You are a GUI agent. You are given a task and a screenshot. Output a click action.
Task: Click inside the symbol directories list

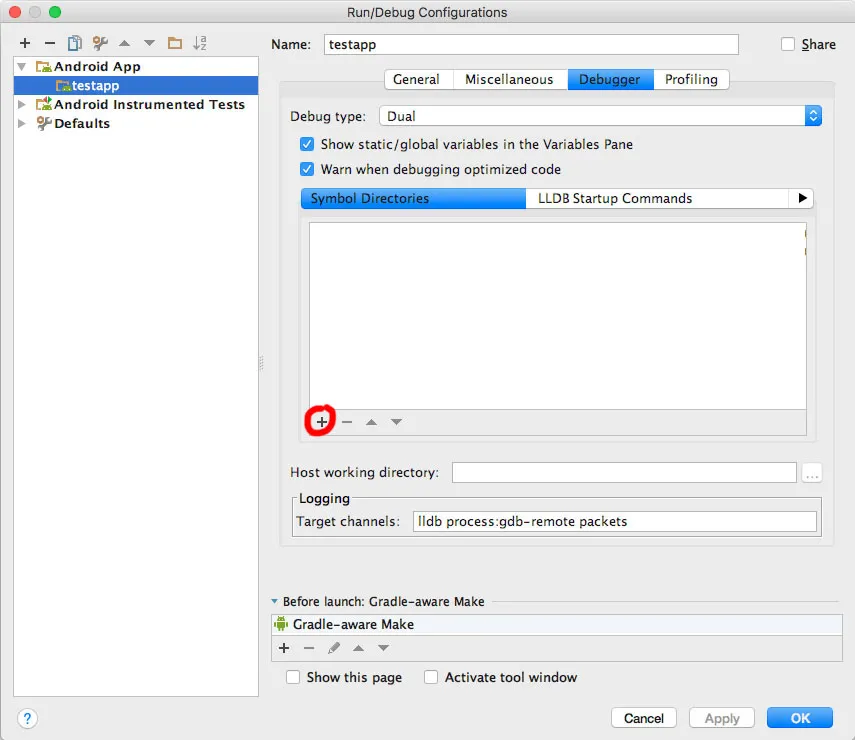pyautogui.click(x=557, y=316)
